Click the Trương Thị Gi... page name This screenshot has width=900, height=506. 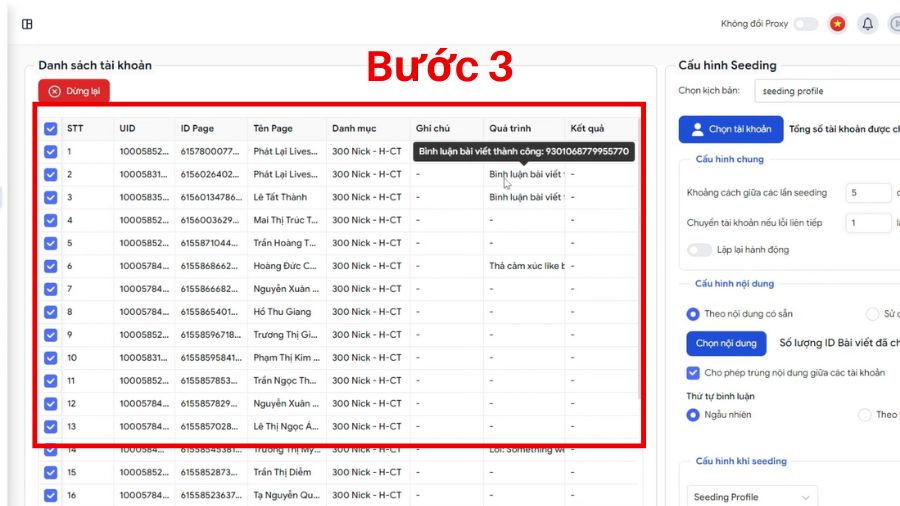(x=285, y=335)
